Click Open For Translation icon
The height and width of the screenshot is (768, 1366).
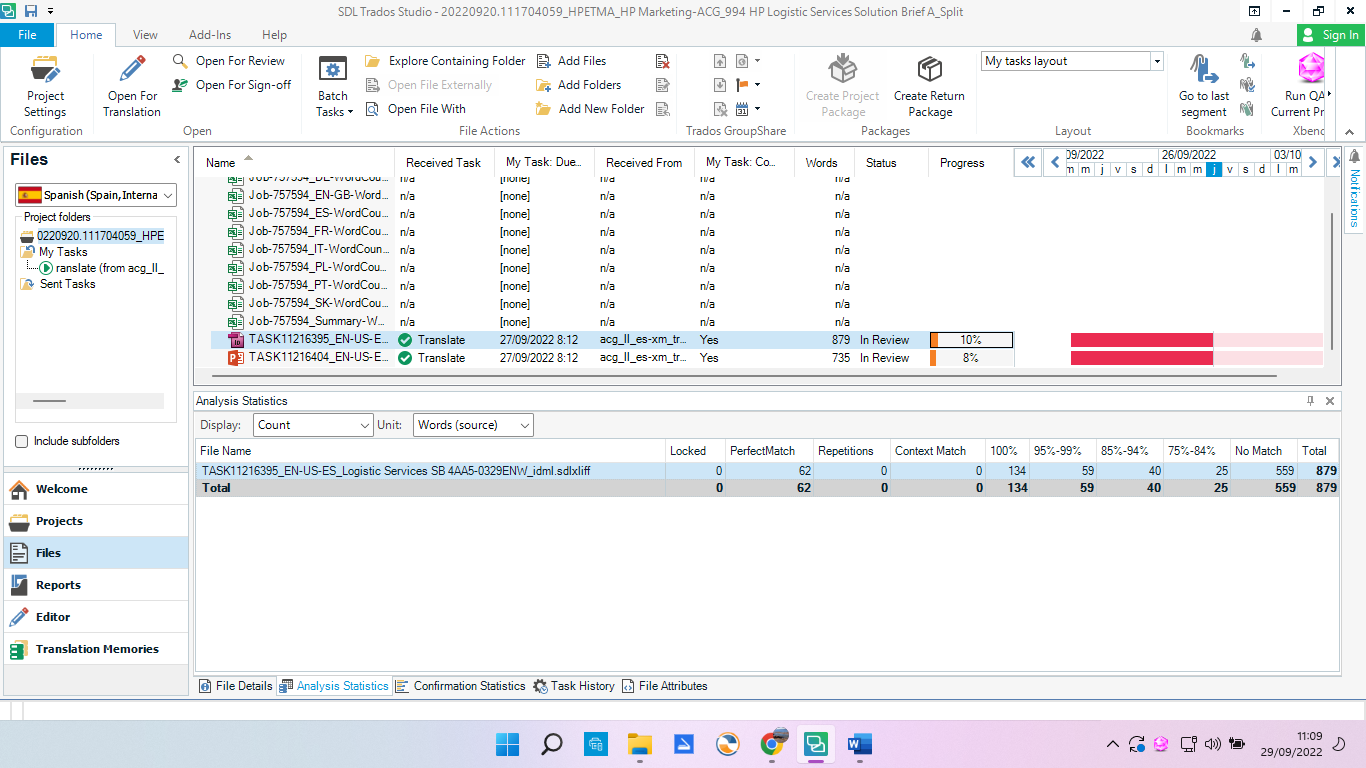132,69
